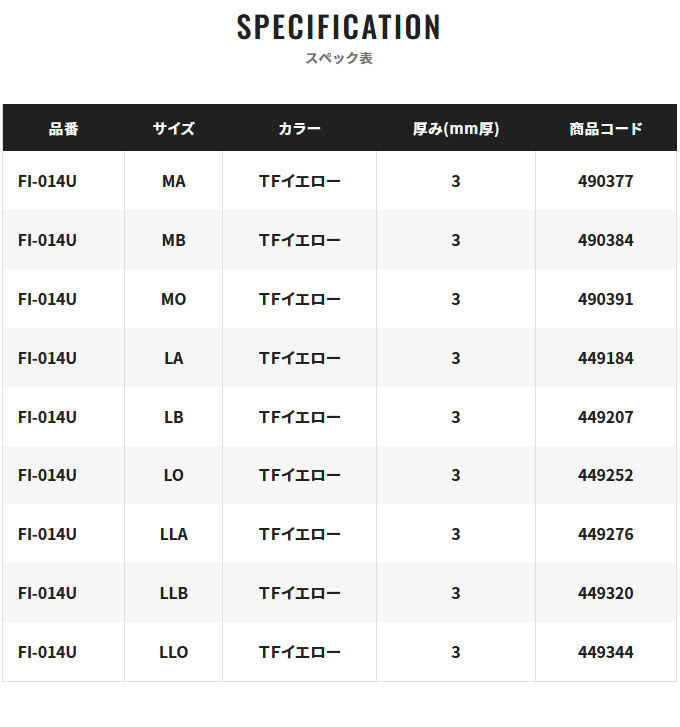
Task: Select product code 449184
Action: click(x=605, y=357)
